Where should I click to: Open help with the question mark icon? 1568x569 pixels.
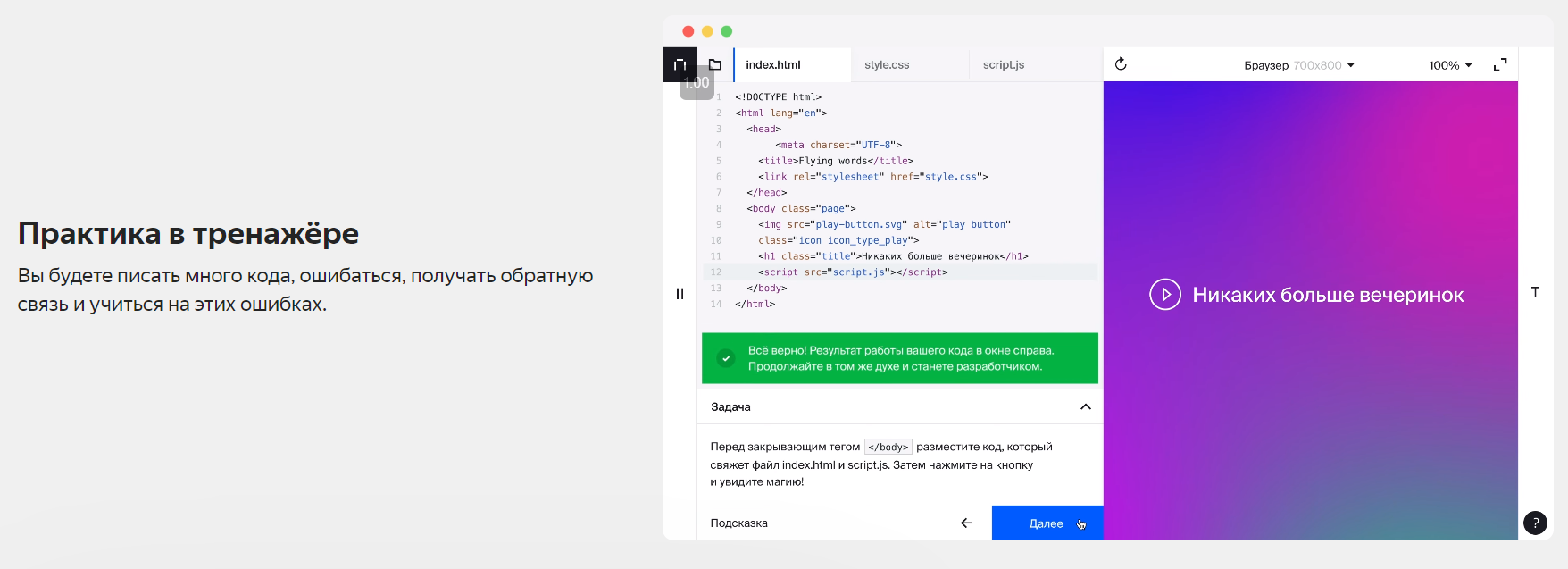coord(1535,523)
